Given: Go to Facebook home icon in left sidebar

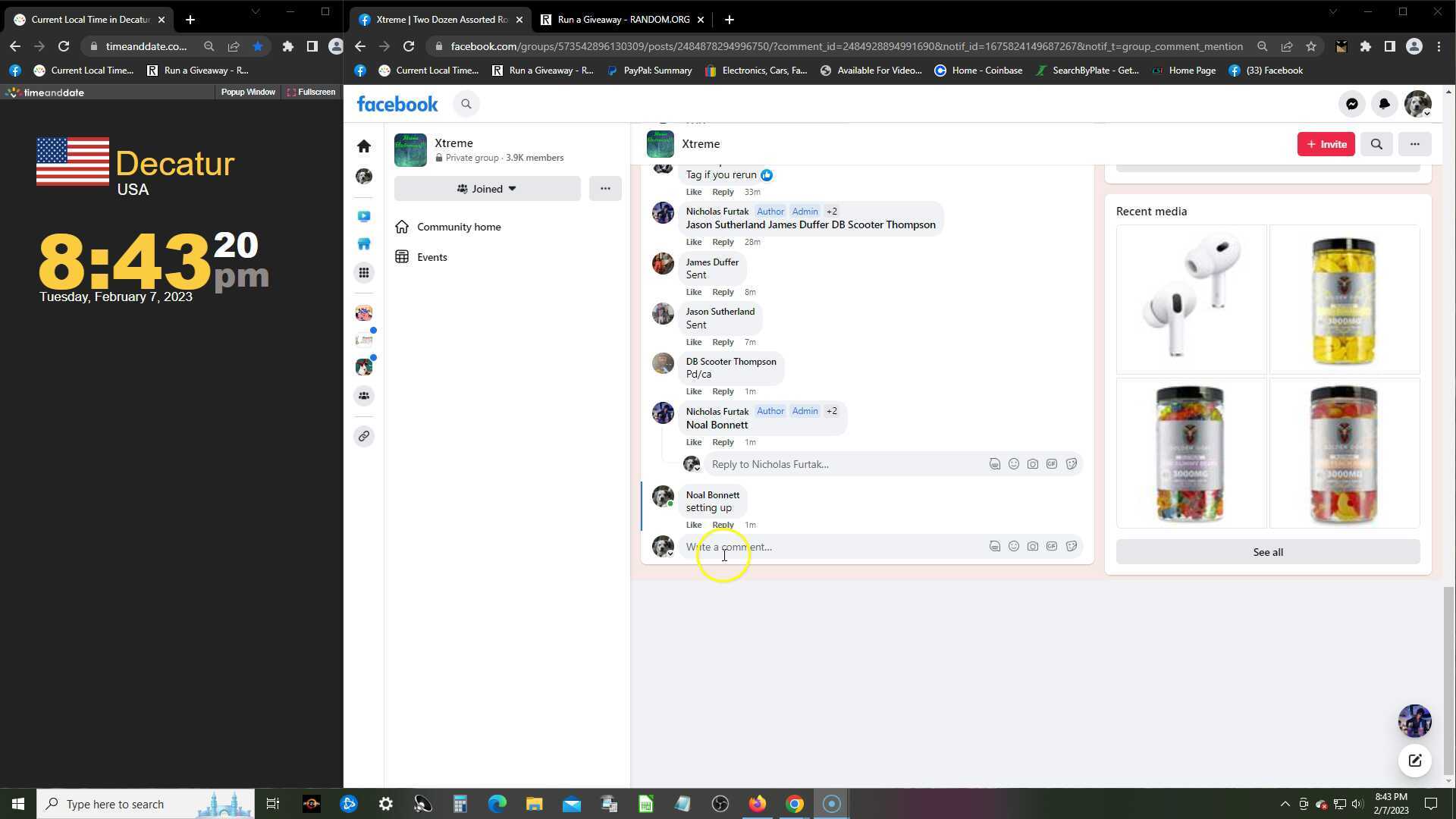Looking at the screenshot, I should pos(364,146).
